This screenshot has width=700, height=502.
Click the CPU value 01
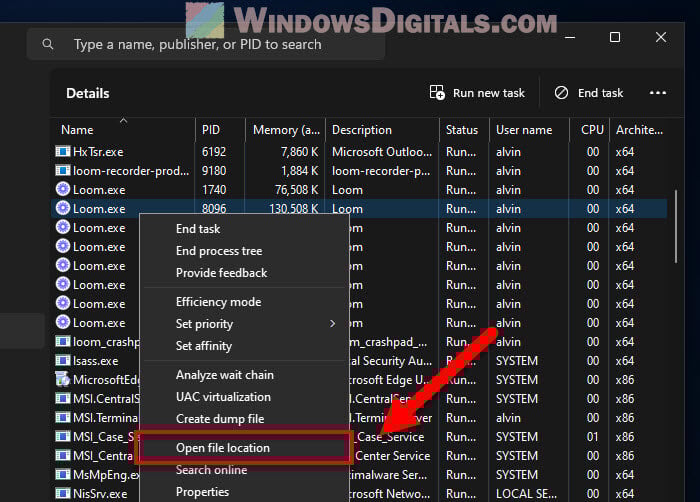tap(592, 436)
